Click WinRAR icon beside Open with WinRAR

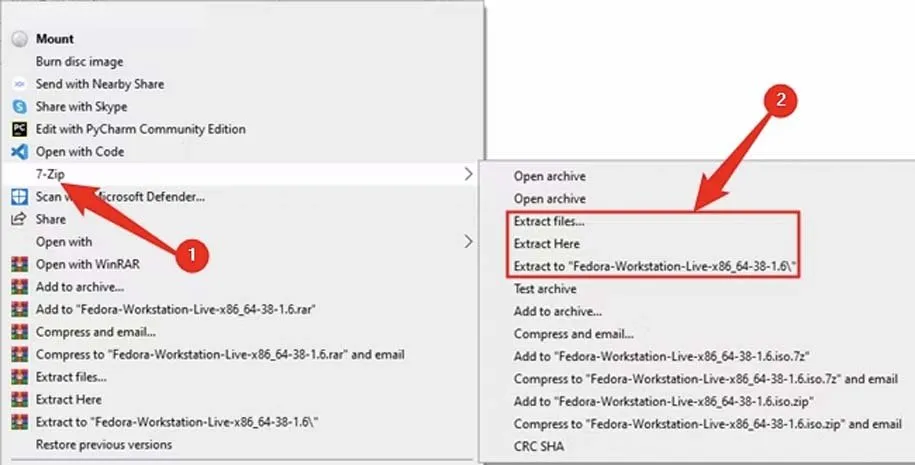pos(19,265)
